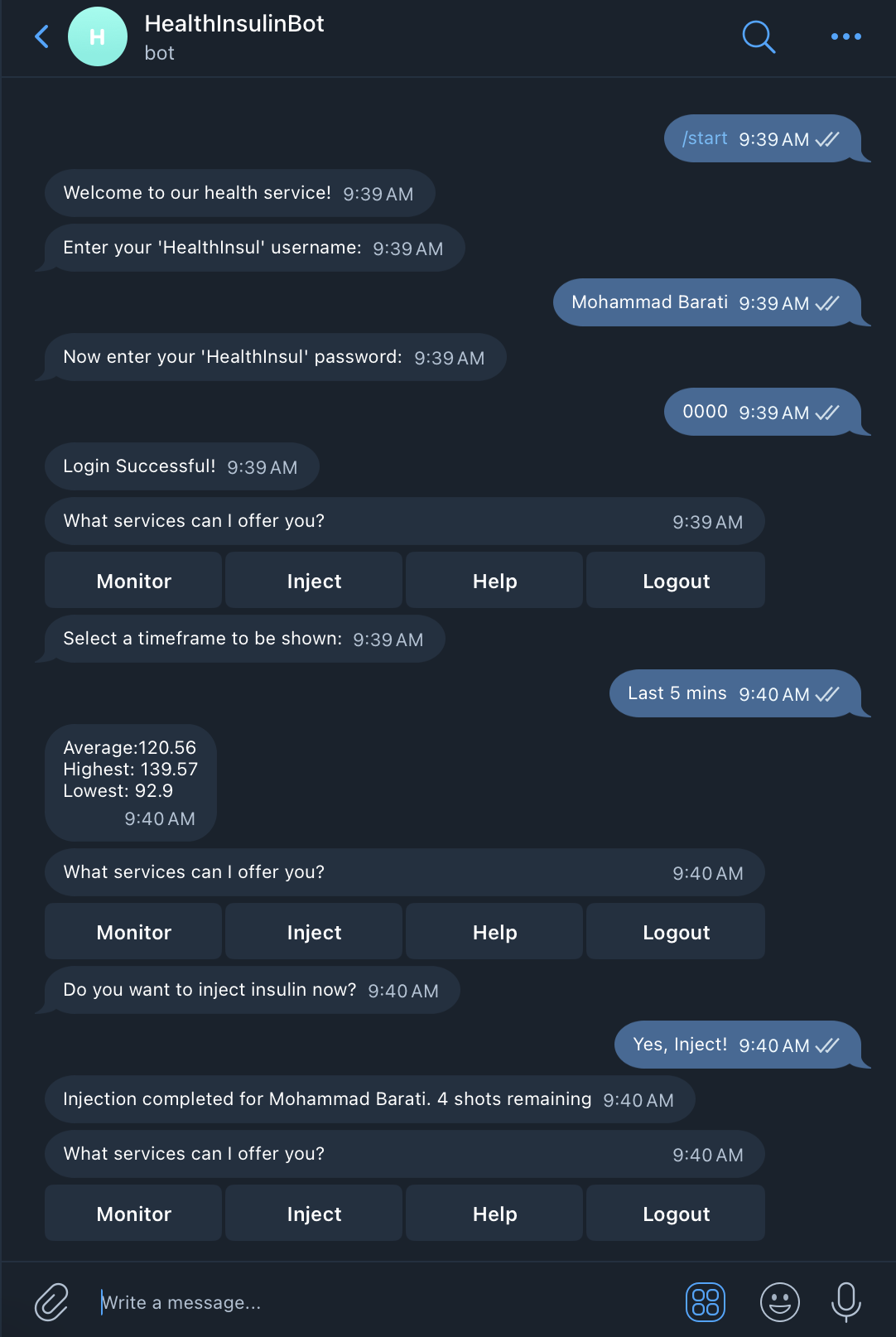
Task: Open the chat options three-dot menu
Action: tap(845, 36)
